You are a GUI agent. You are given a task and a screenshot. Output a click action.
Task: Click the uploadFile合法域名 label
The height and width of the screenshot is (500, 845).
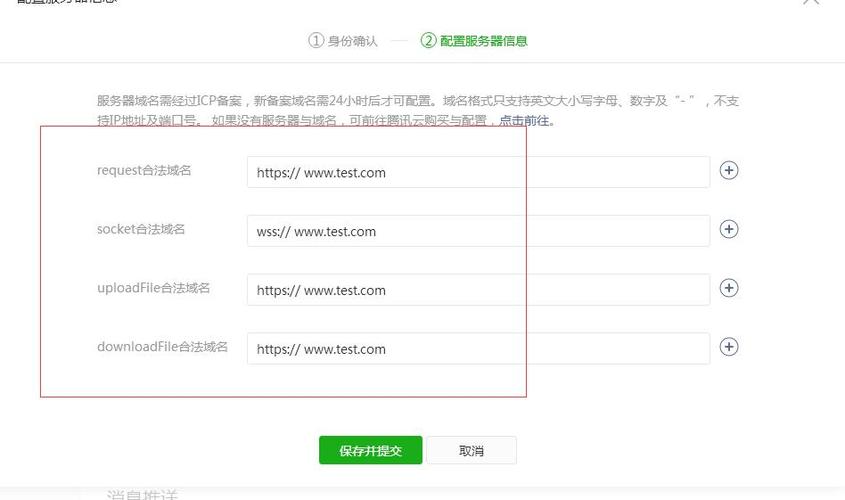[x=154, y=288]
